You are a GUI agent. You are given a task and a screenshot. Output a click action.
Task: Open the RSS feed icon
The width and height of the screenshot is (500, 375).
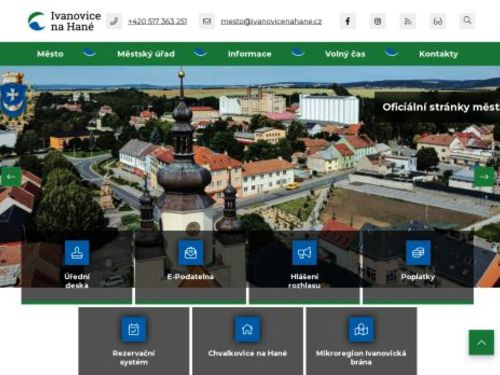[x=408, y=21]
